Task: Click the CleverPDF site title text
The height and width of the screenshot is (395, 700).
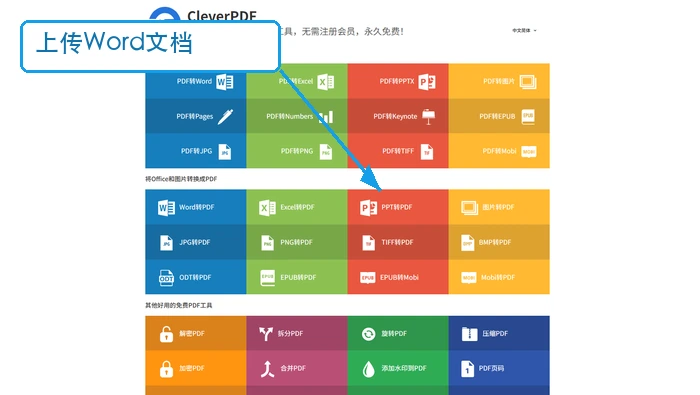Action: (222, 16)
